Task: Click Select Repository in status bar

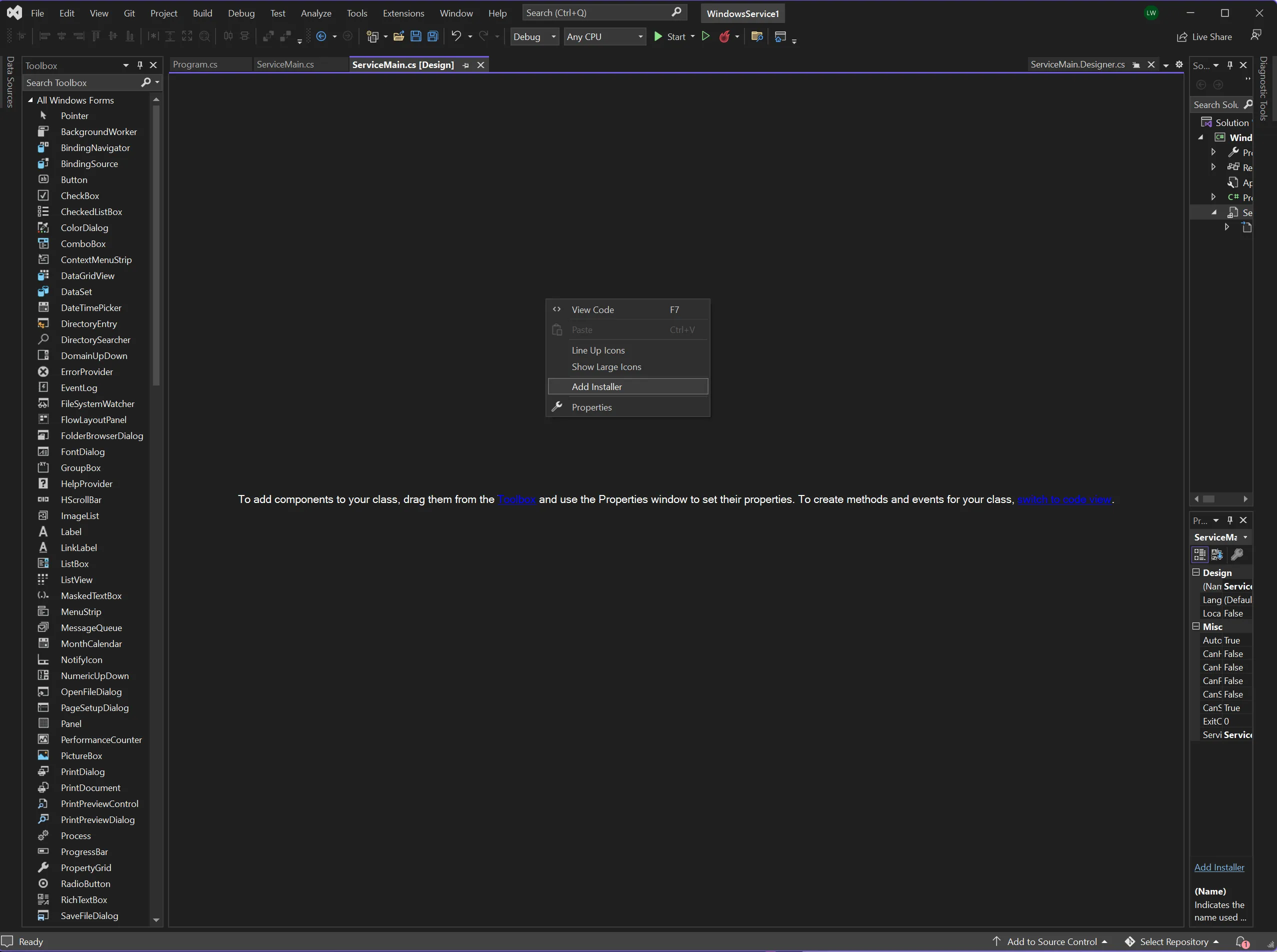Action: 1171,941
